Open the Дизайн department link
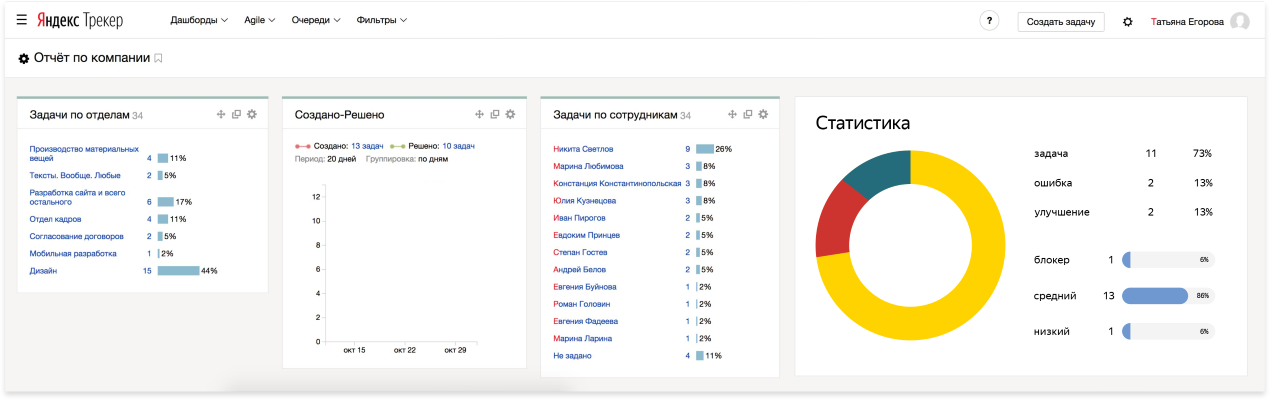Viewport: 1270px width, 400px height. point(43,271)
